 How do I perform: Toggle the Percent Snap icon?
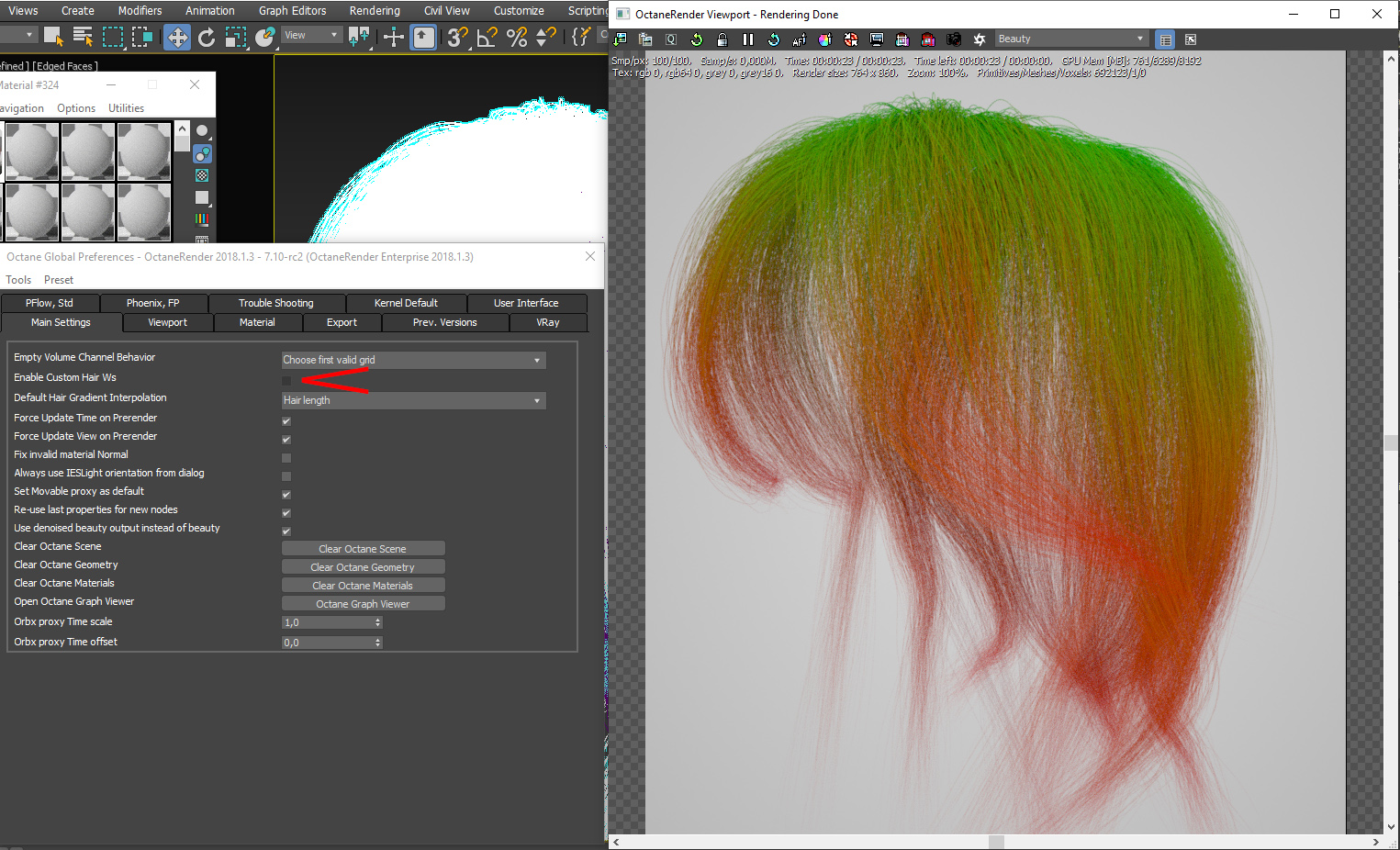point(517,37)
